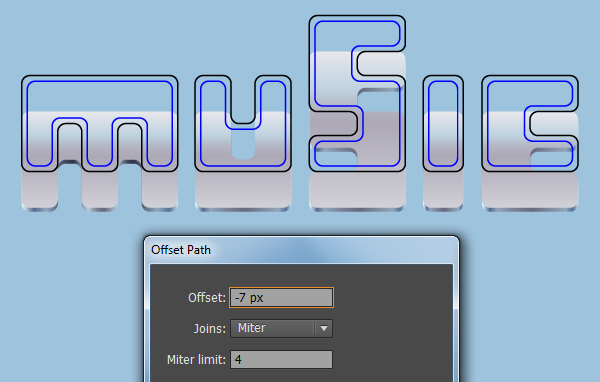Select the letter i shape on canvas
The width and height of the screenshot is (600, 382).
point(443,123)
